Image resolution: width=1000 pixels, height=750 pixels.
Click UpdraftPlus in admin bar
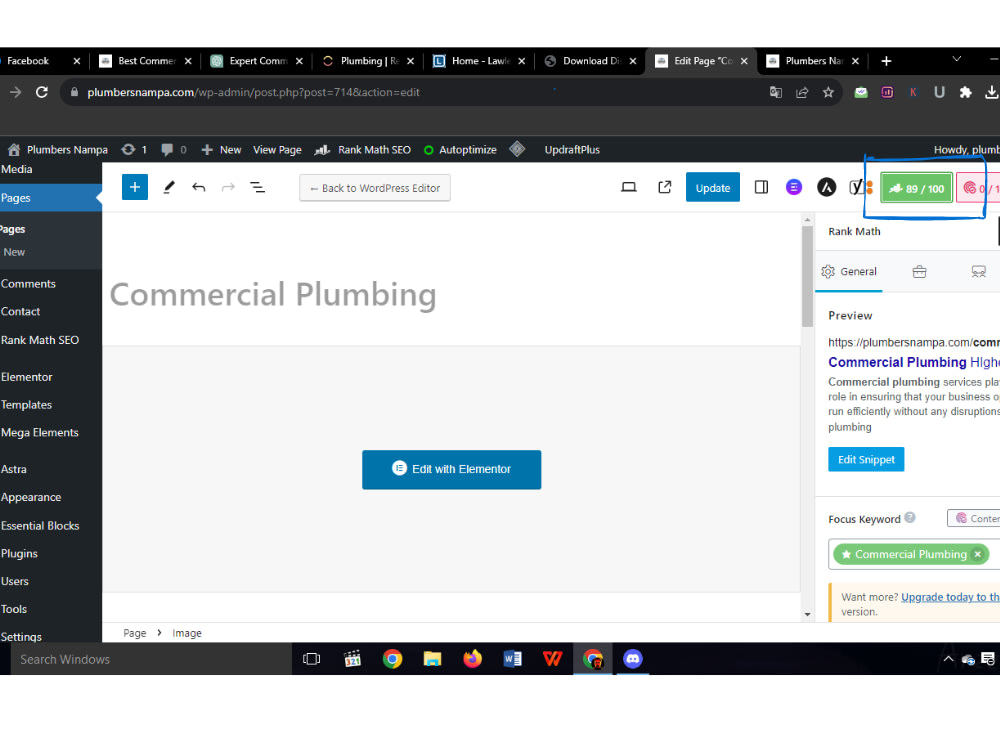(572, 150)
